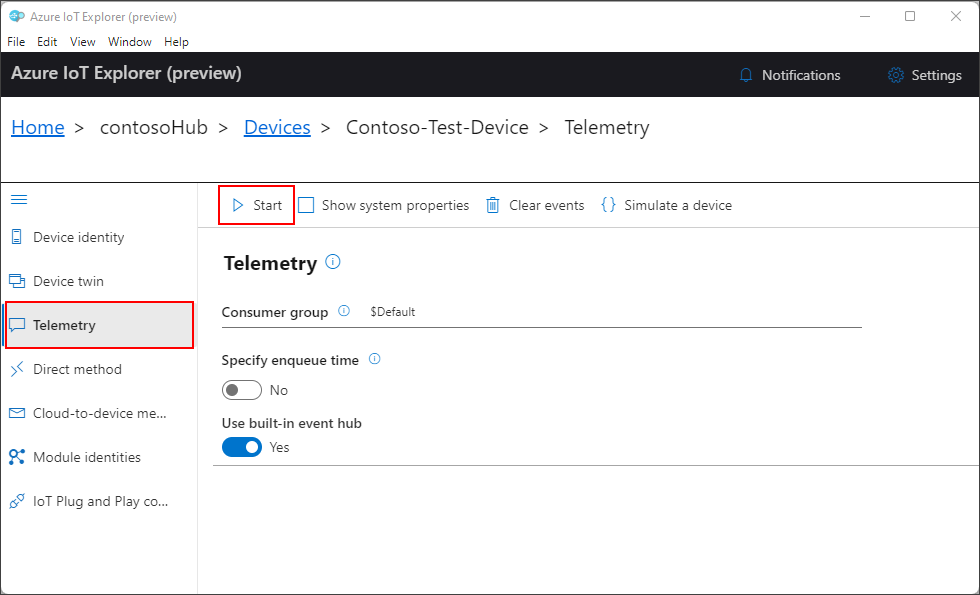The image size is (980, 595).
Task: Click the Clear events trash icon
Action: pyautogui.click(x=493, y=205)
